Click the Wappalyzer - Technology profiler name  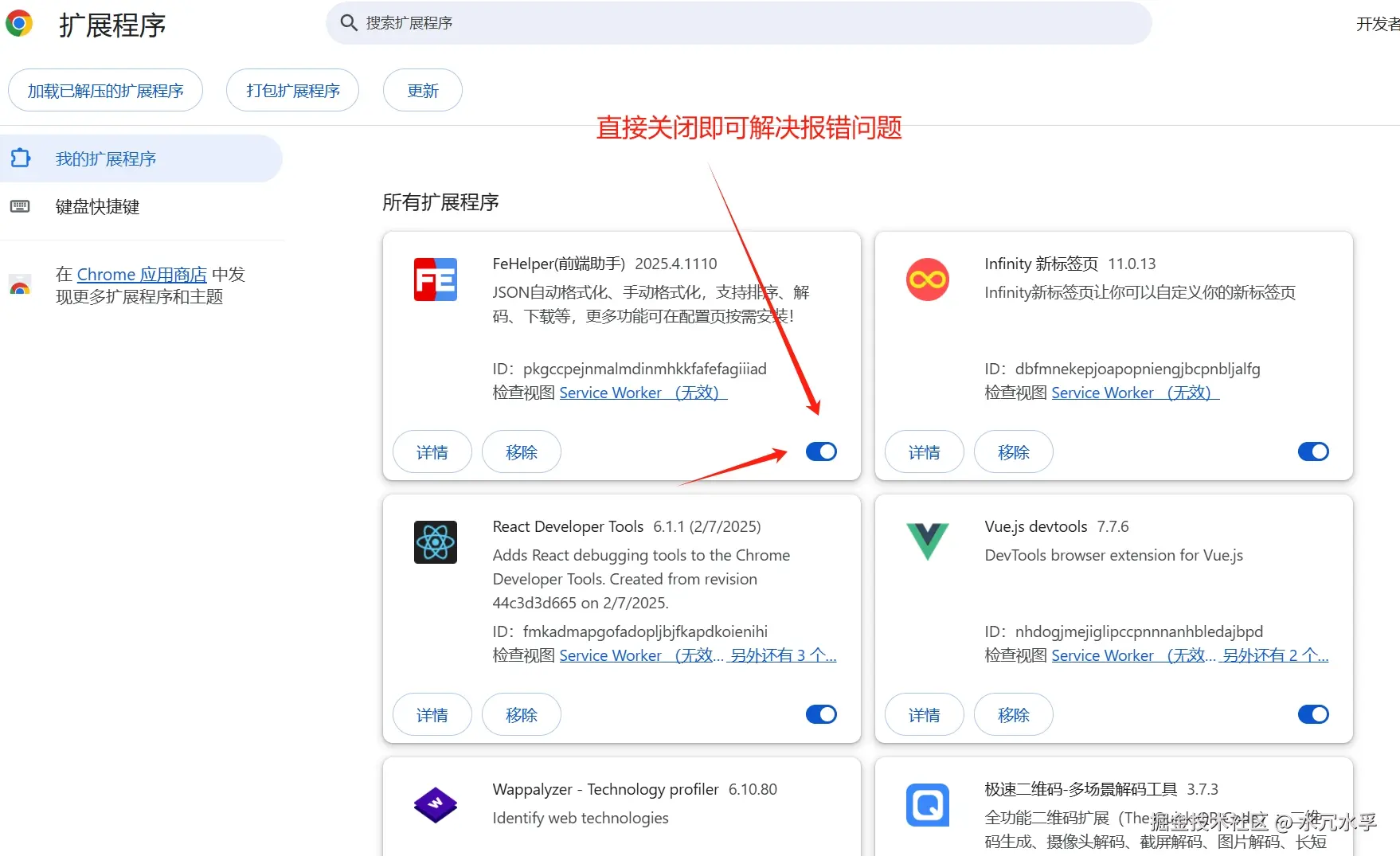click(x=605, y=789)
